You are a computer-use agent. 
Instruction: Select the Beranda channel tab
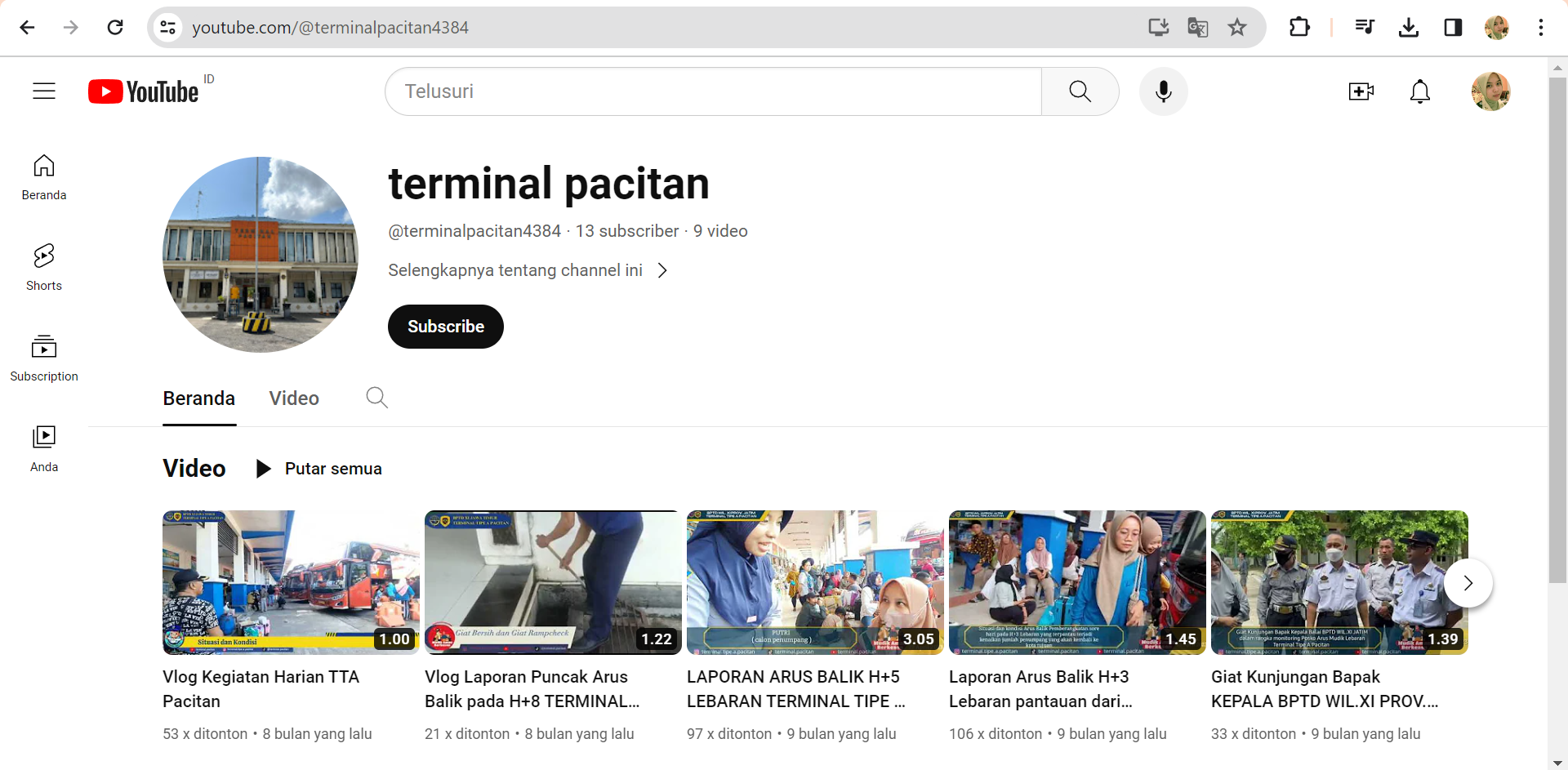click(x=198, y=398)
